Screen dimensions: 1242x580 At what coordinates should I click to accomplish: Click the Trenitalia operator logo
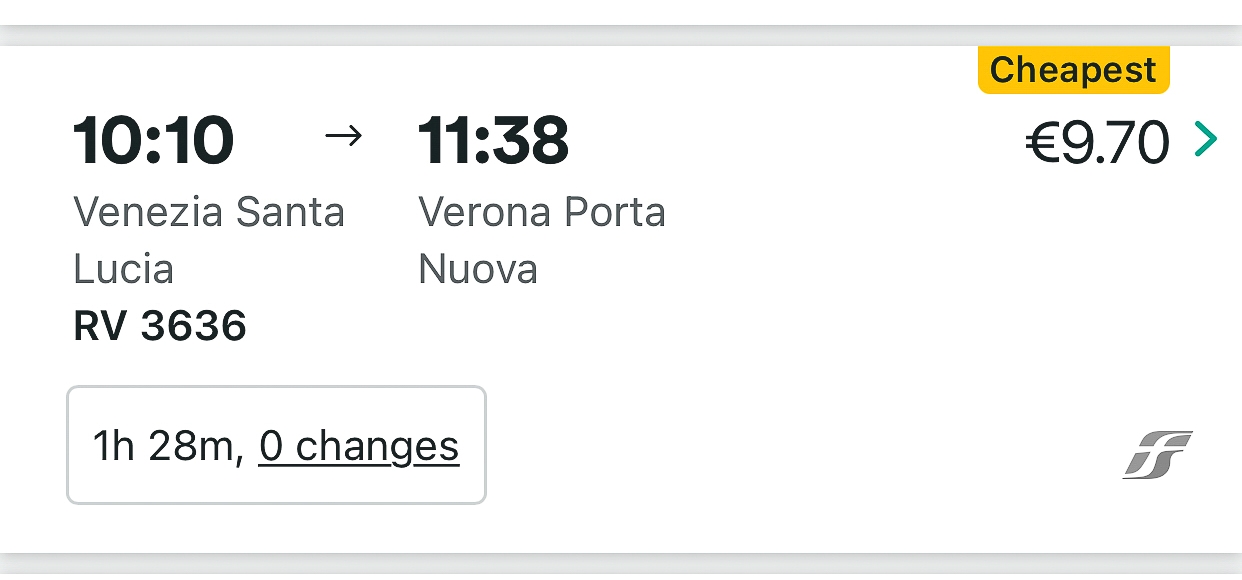(1158, 455)
